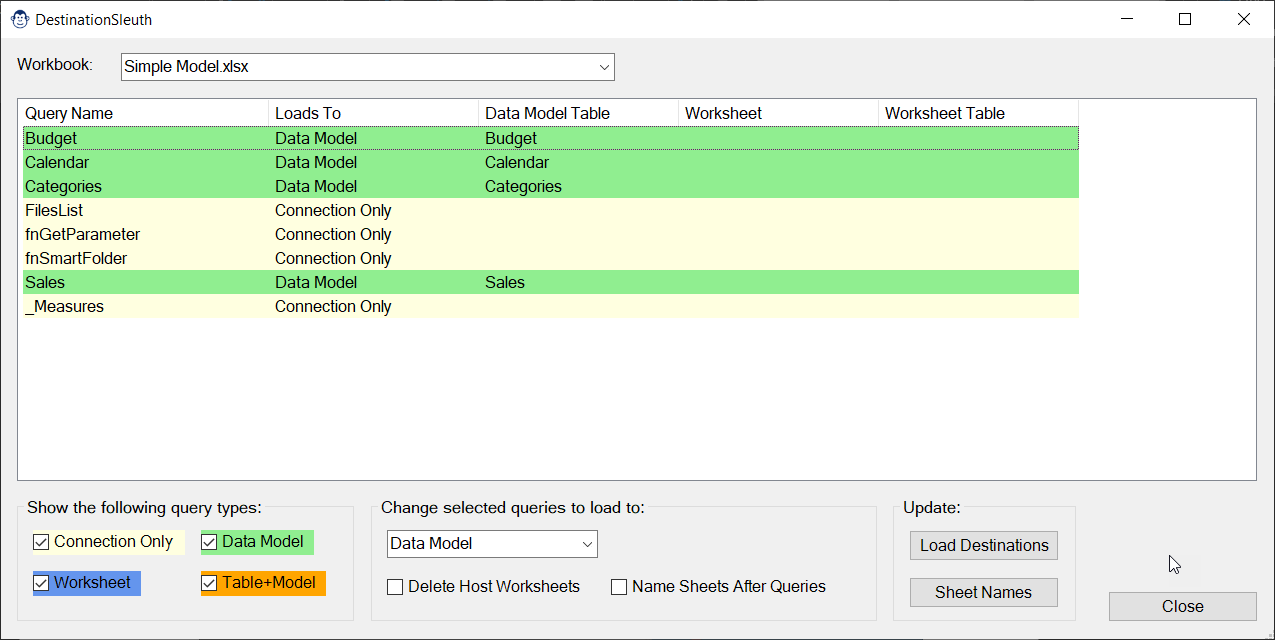Disable the Table+Model query type filter
This screenshot has width=1275, height=640.
pos(210,583)
